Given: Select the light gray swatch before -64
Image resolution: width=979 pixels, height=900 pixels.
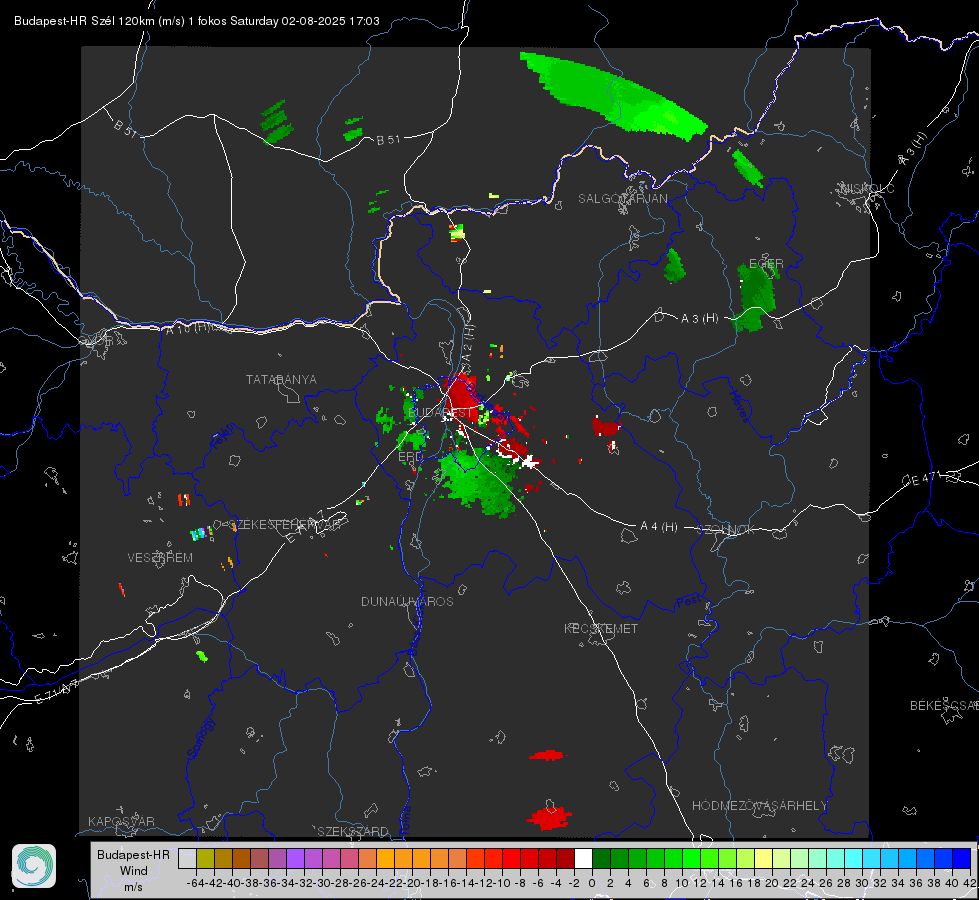Looking at the screenshot, I should pos(187,859).
